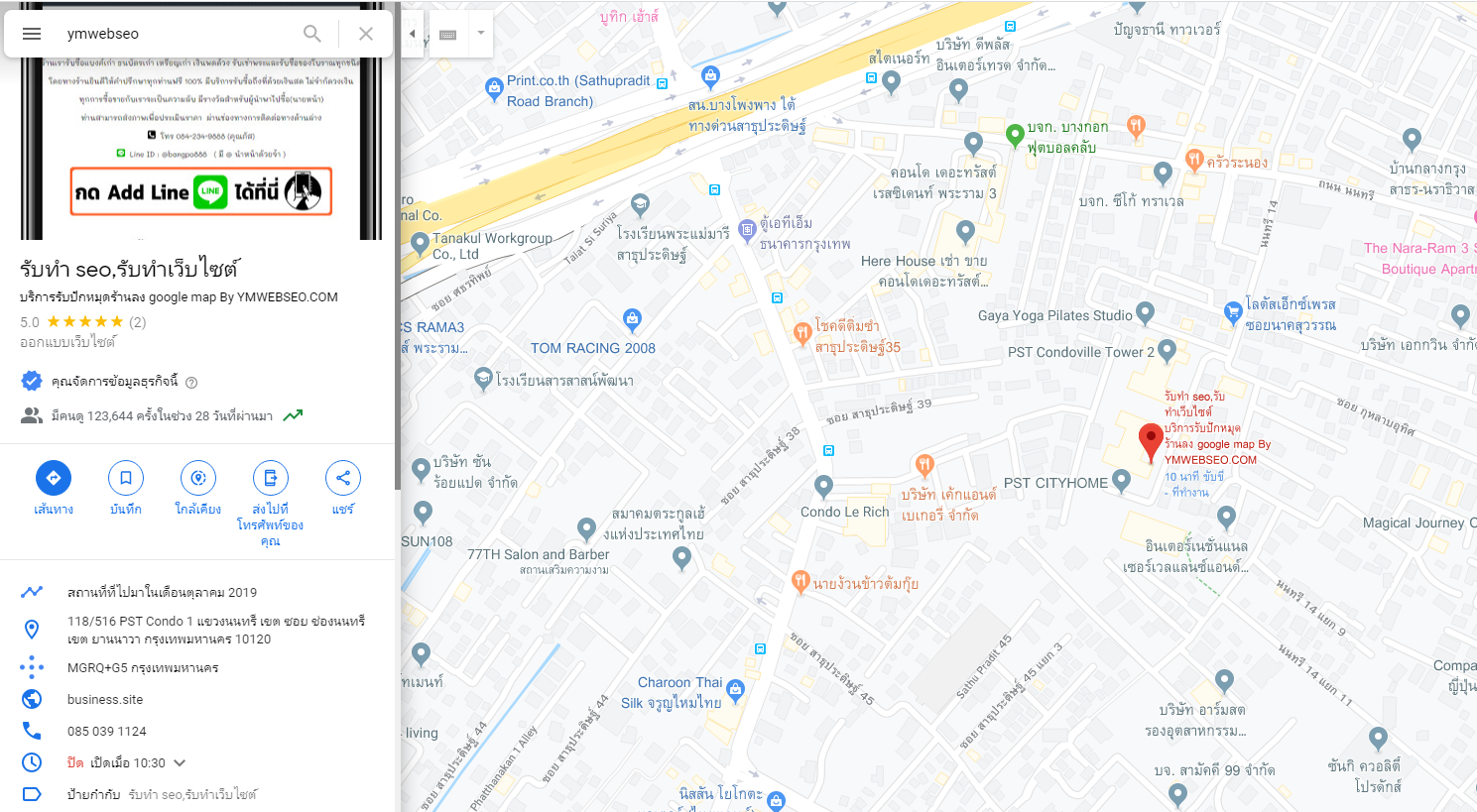The height and width of the screenshot is (812, 1477).
Task: Send to your phone icon
Action: tap(271, 478)
